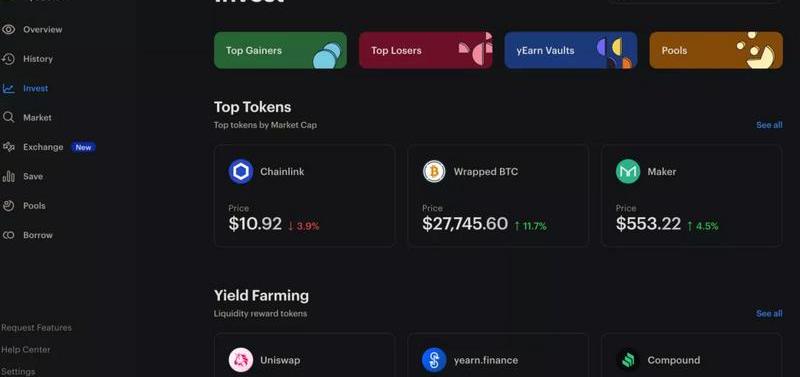Screen dimensions: 800x377
Task: Open See all for Yield Farming
Action: (x=769, y=313)
